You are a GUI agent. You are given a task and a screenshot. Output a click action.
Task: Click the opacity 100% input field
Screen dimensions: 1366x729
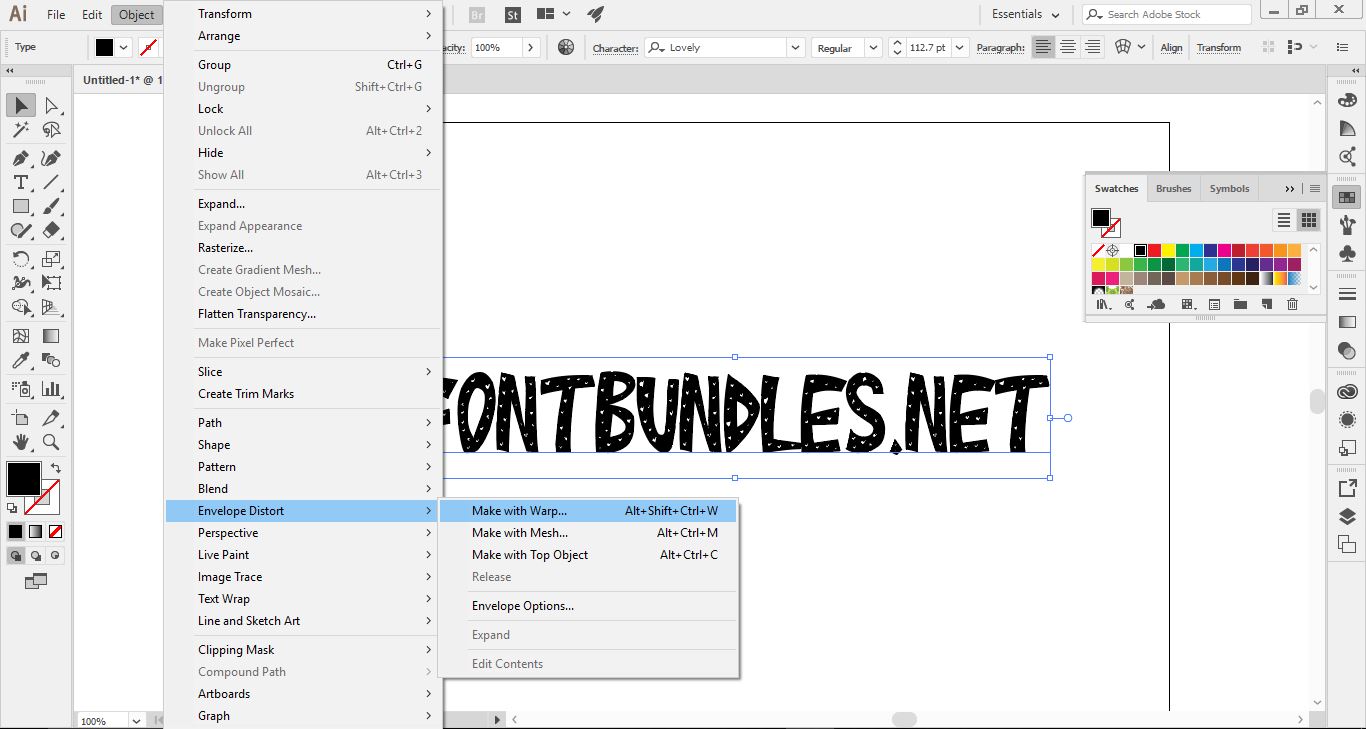pyautogui.click(x=495, y=47)
